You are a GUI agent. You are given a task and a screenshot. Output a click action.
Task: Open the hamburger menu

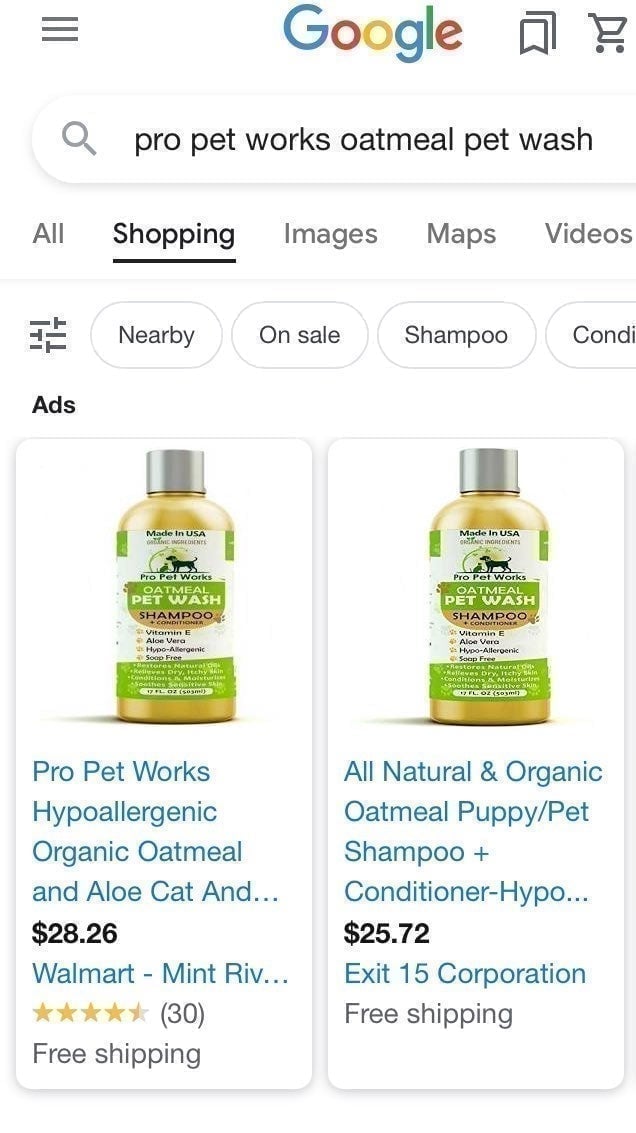pos(60,30)
